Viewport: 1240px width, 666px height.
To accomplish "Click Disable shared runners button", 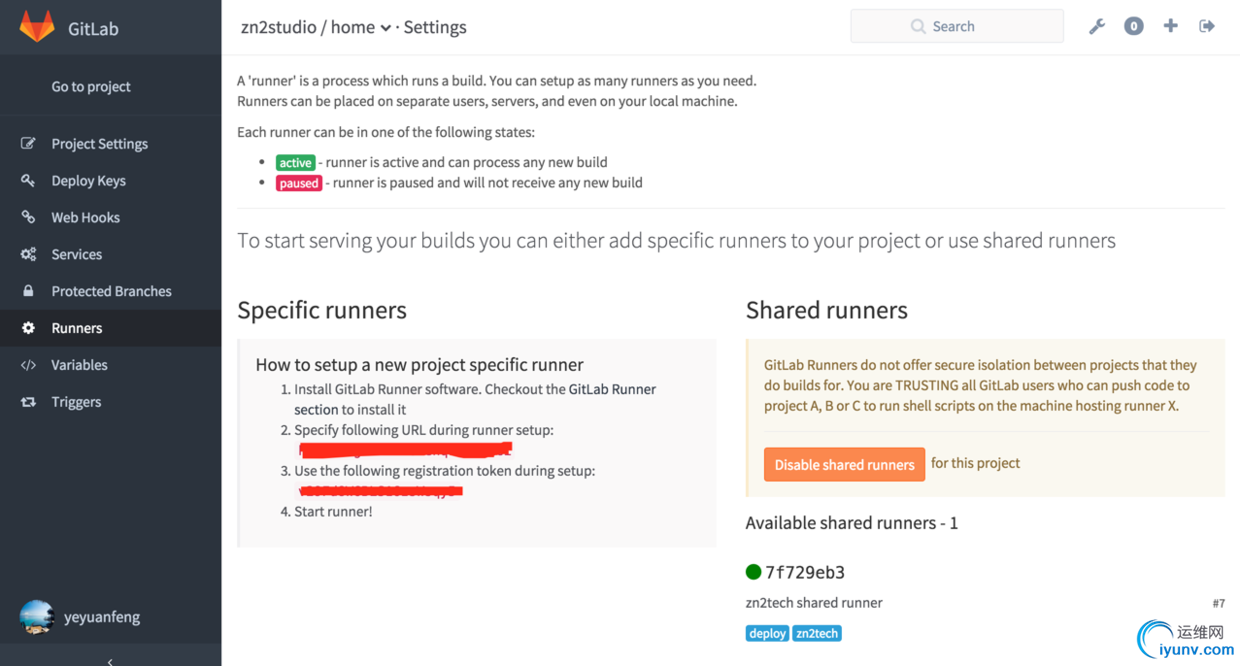I will coord(844,464).
